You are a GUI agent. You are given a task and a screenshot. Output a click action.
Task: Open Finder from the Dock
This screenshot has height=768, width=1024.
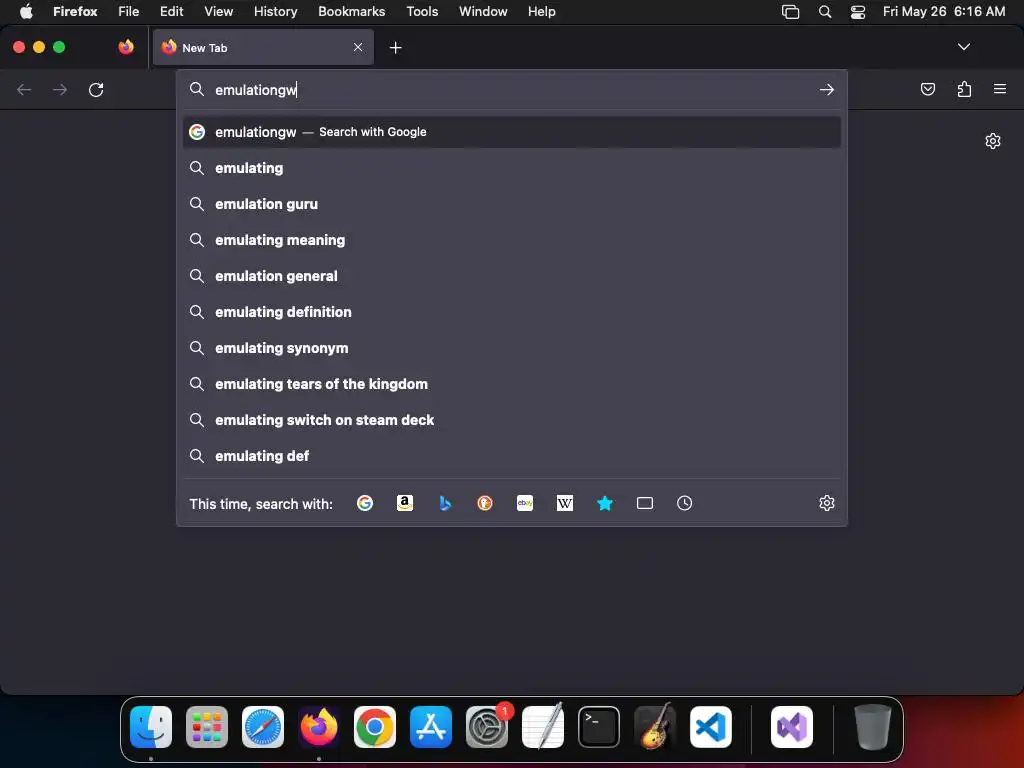click(x=151, y=727)
